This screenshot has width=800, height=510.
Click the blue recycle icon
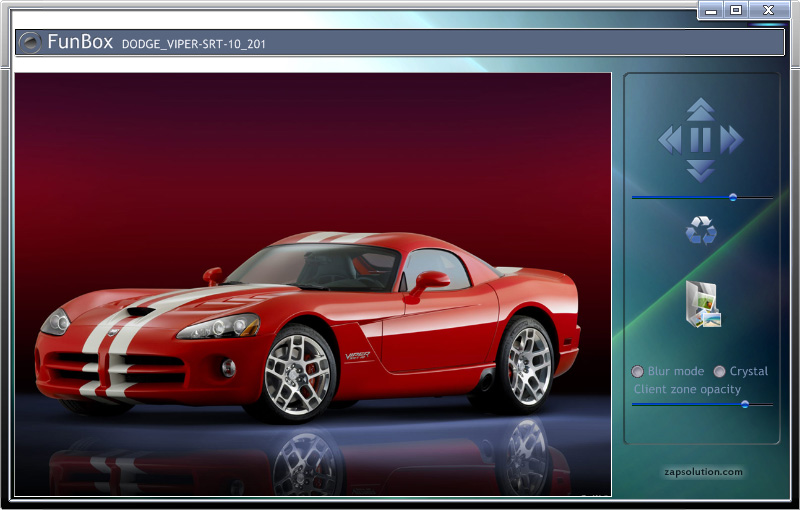[701, 231]
